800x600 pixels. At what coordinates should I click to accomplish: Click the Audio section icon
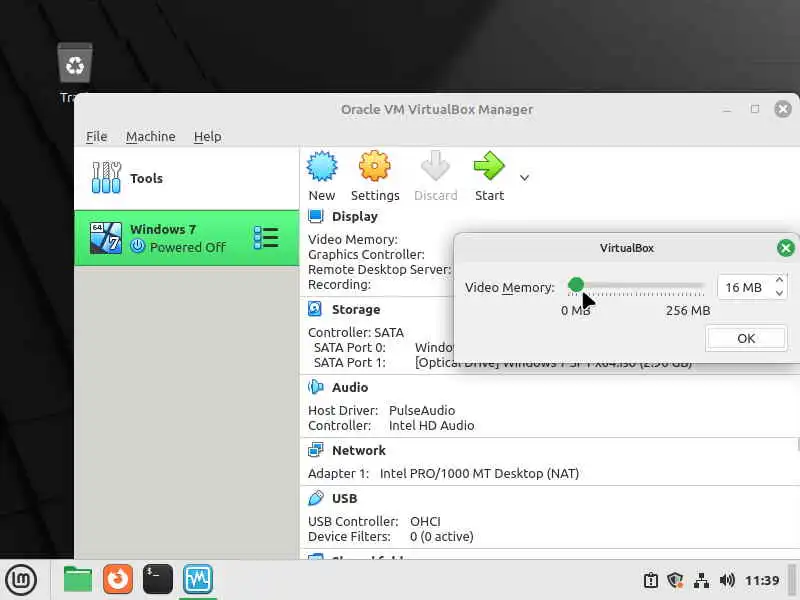tap(316, 387)
